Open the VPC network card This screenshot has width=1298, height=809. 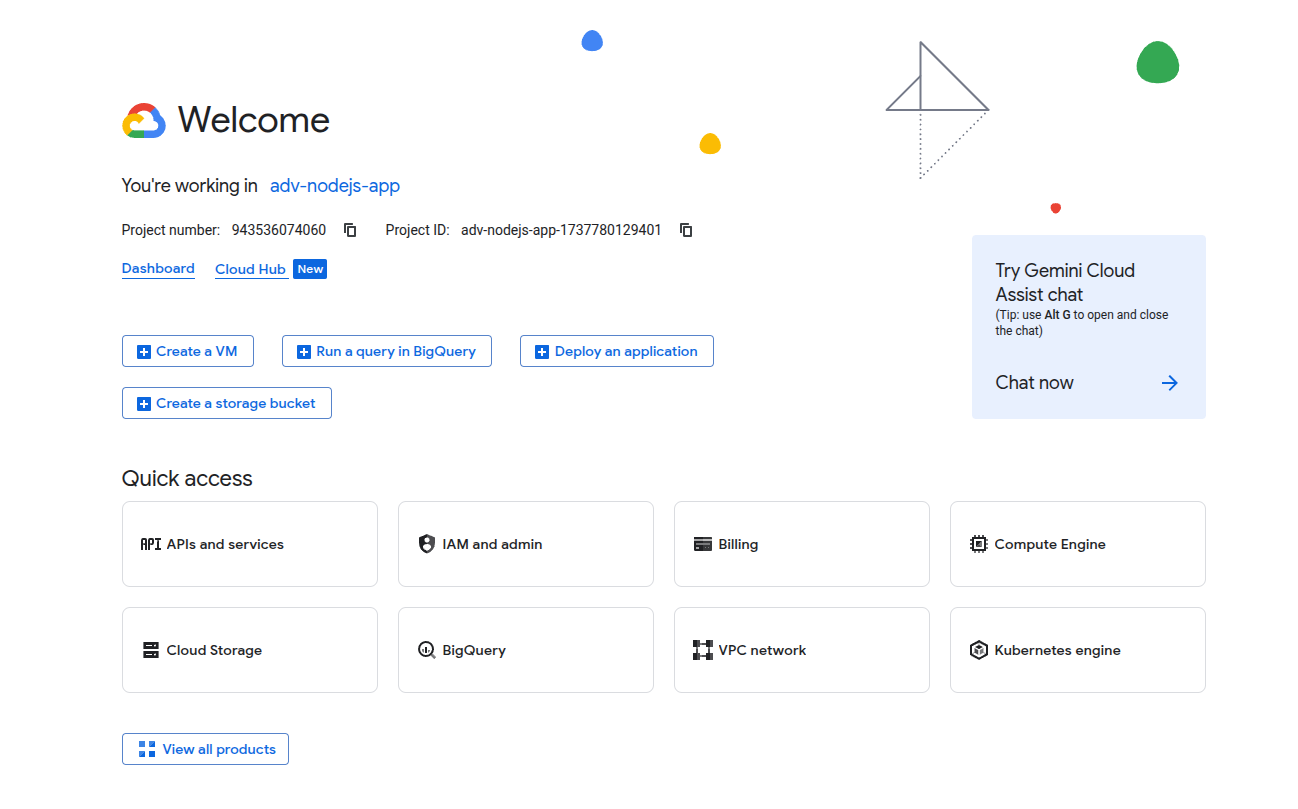801,650
